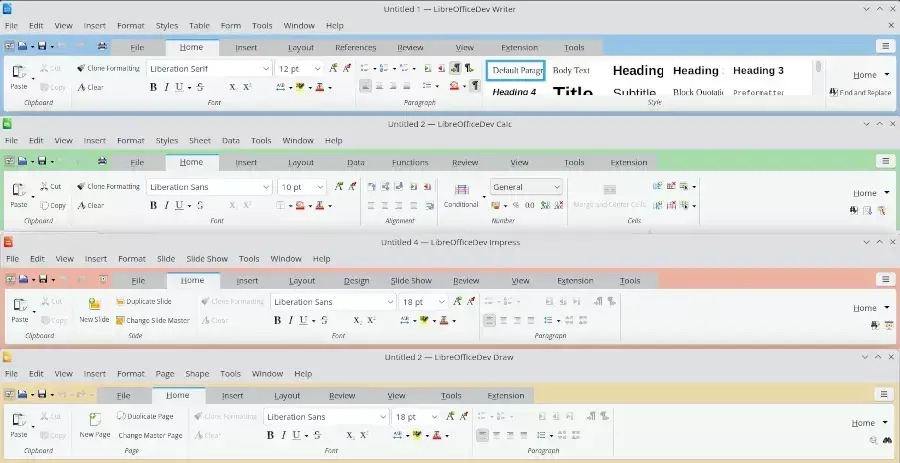Click Paste in Impress window

20,310
